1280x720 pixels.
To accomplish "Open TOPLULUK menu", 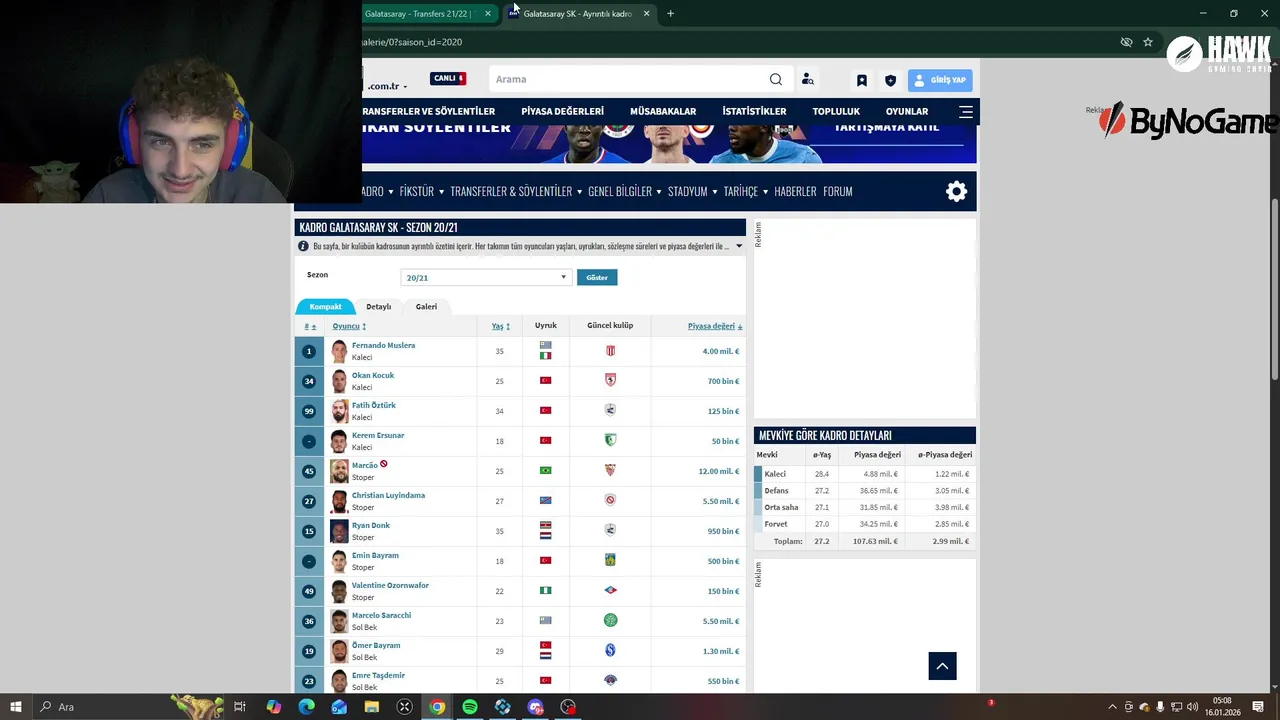I will (836, 111).
